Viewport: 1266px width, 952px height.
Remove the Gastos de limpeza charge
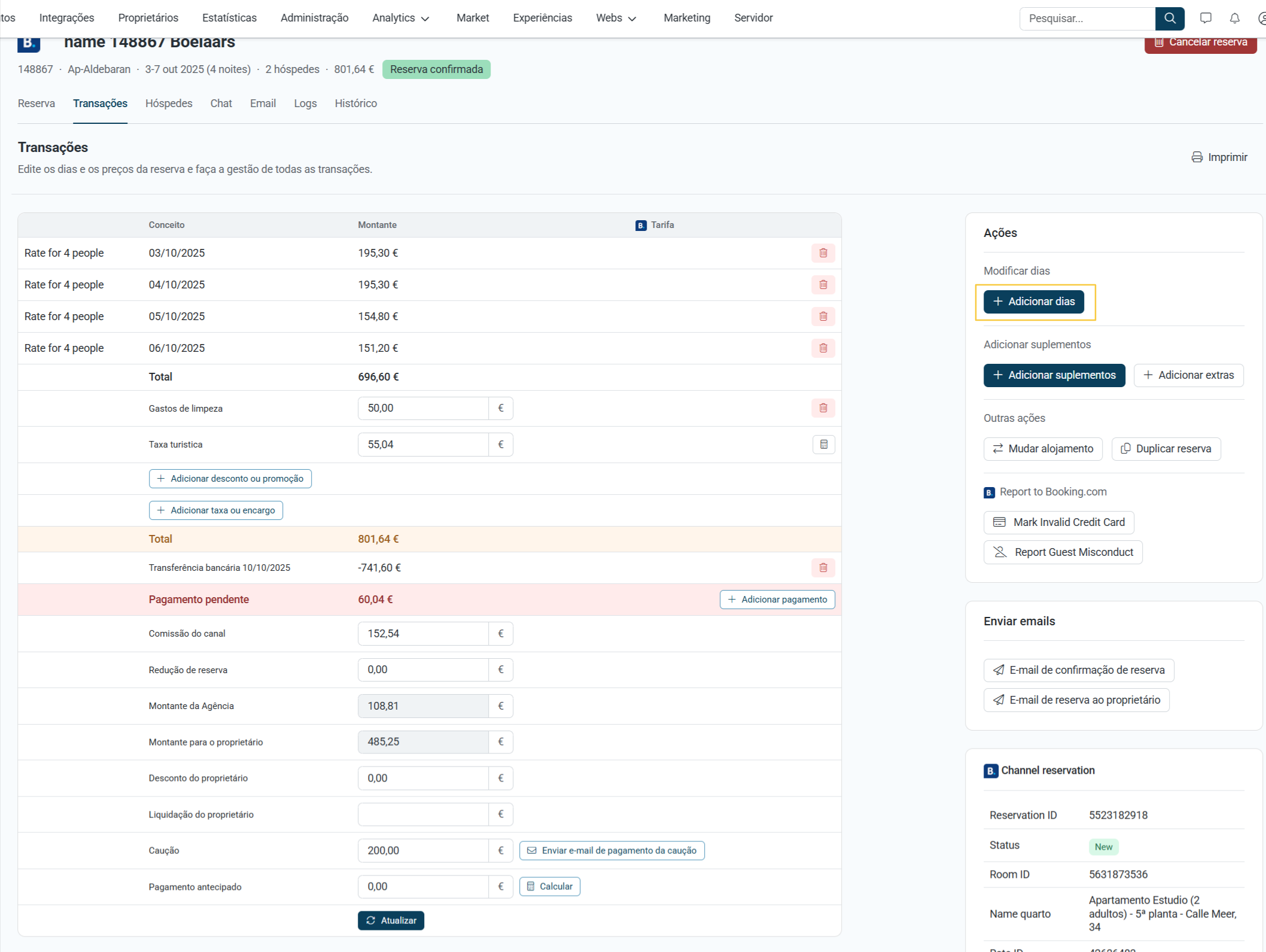(823, 408)
